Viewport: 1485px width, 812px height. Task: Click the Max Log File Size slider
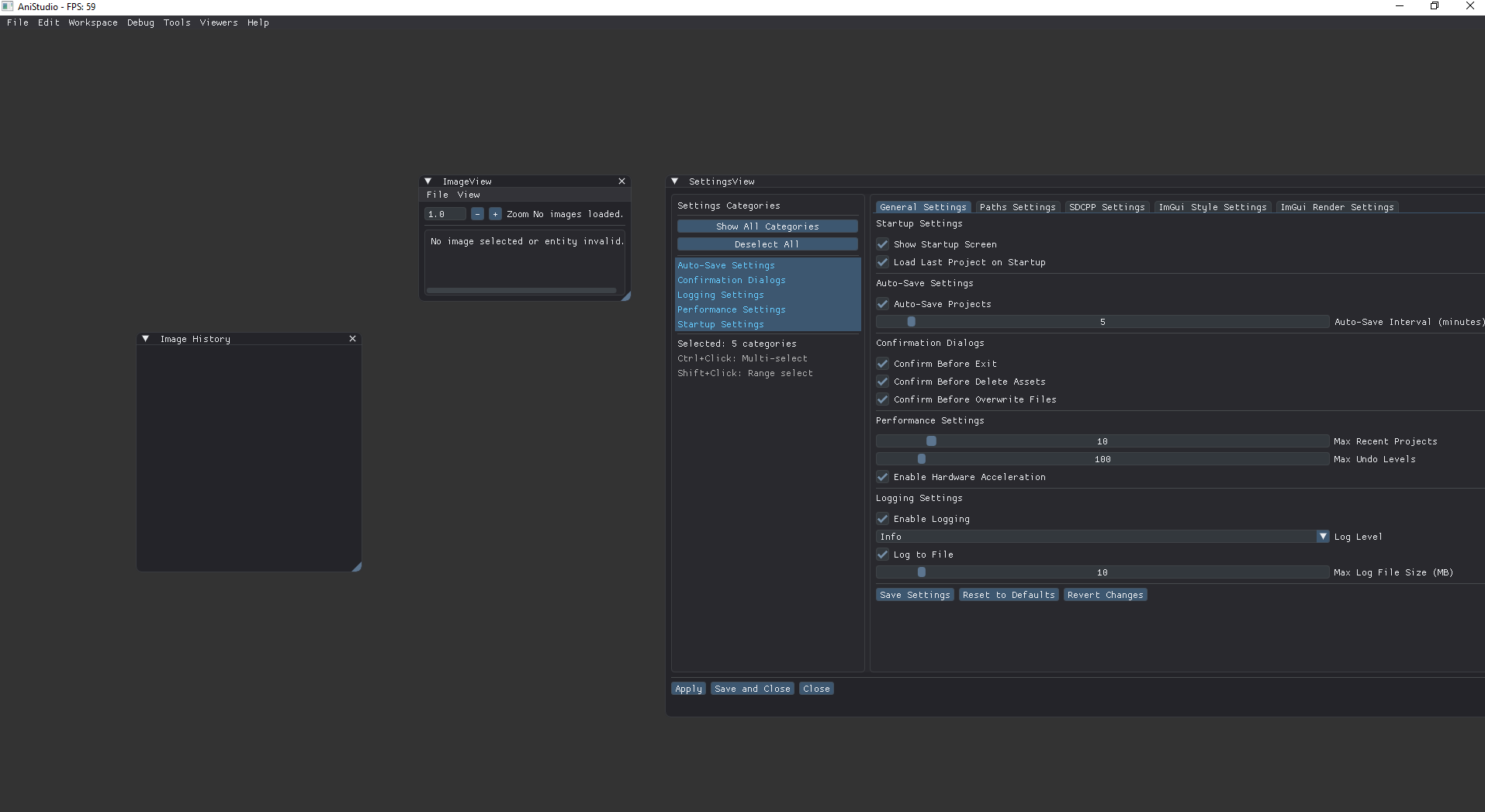pyautogui.click(x=1102, y=572)
